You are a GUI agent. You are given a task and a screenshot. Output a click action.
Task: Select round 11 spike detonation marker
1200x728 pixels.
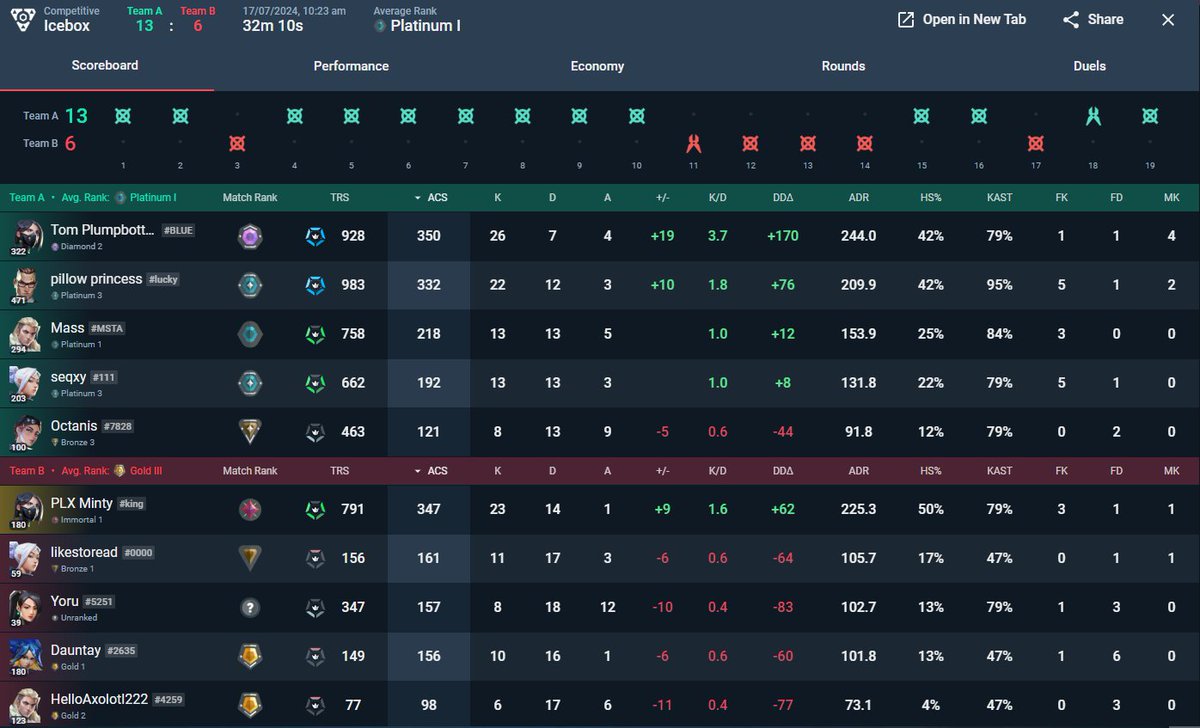click(693, 143)
